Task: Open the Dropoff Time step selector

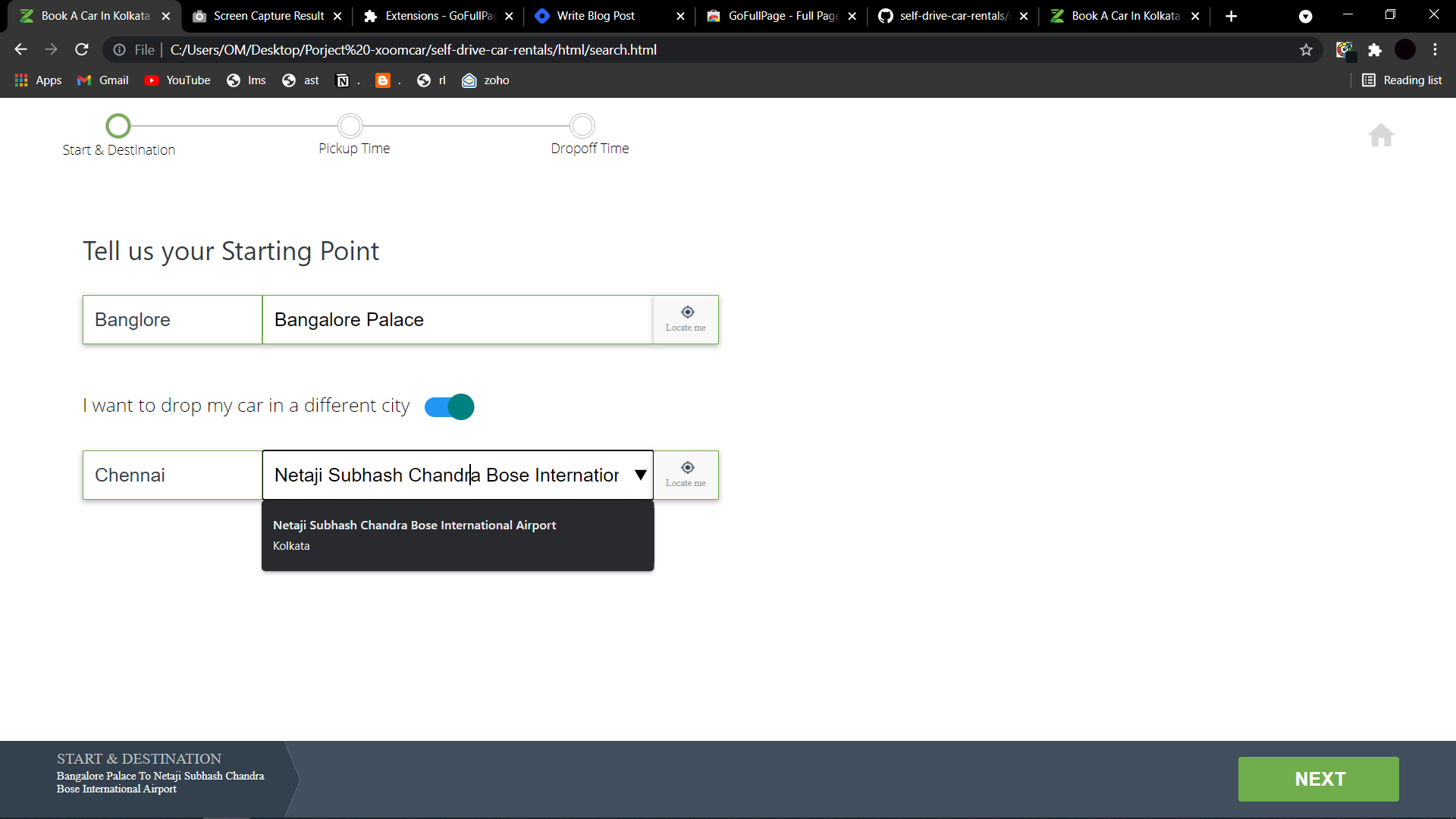Action: pyautogui.click(x=583, y=125)
